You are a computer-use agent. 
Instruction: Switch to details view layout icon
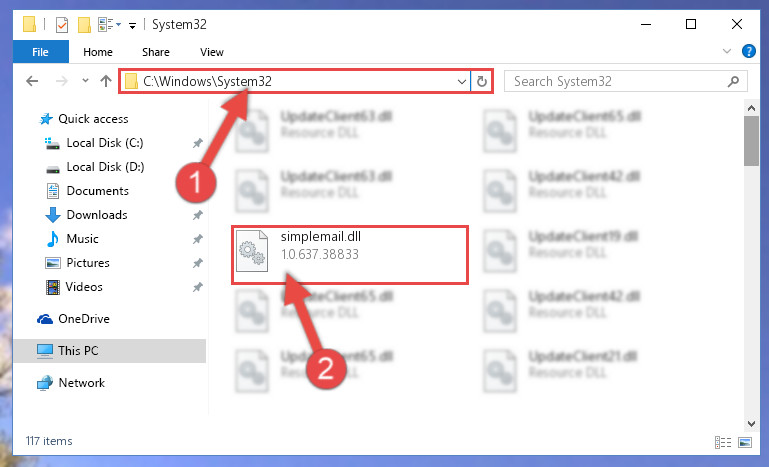723,442
